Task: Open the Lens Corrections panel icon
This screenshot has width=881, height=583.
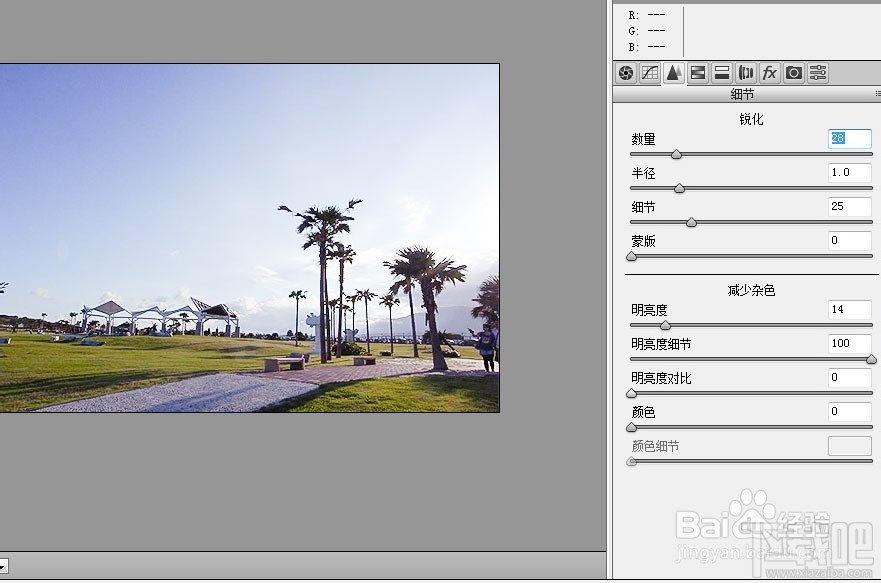Action: click(x=745, y=72)
